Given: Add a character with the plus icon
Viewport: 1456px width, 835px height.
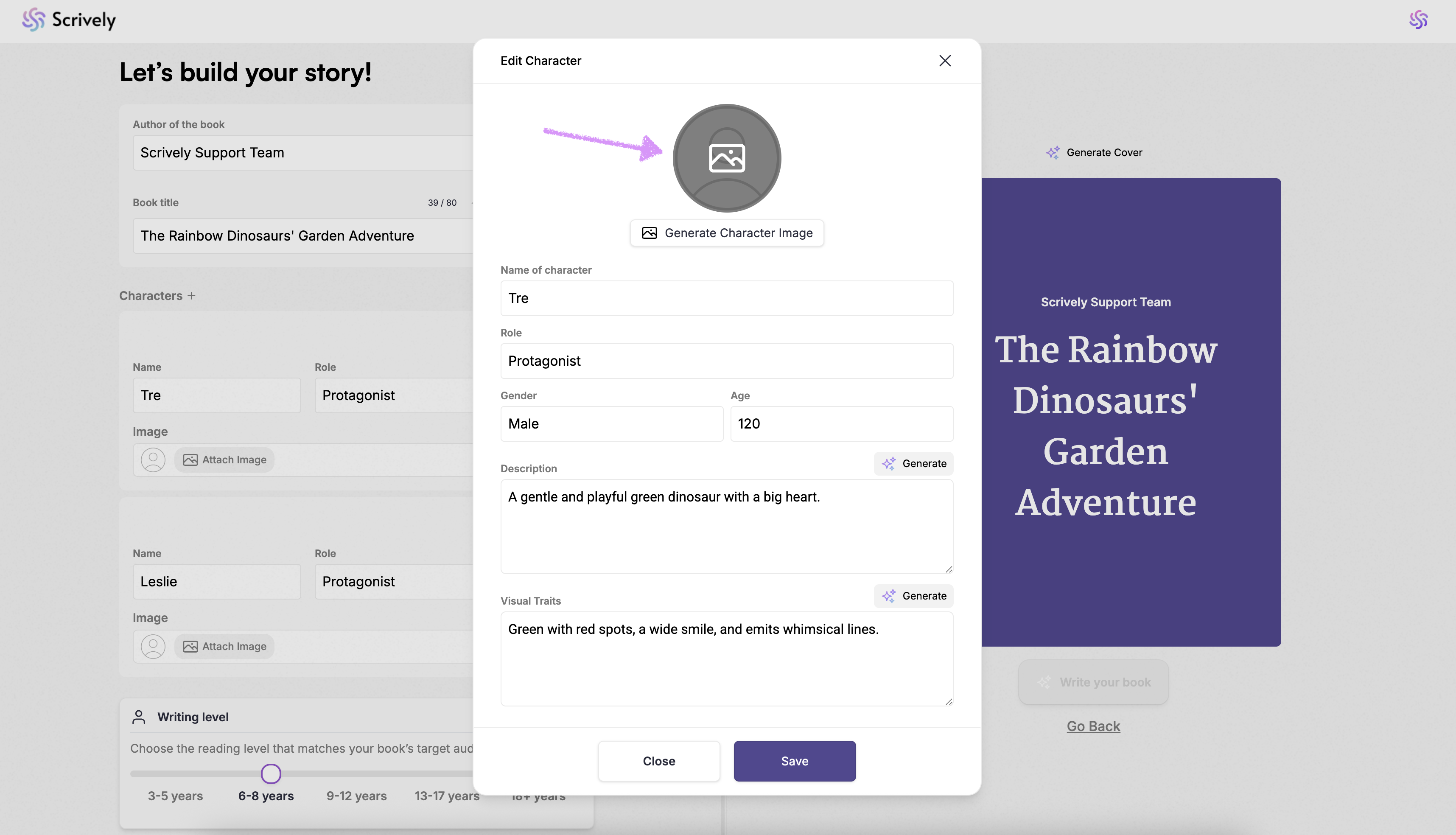Looking at the screenshot, I should (191, 296).
